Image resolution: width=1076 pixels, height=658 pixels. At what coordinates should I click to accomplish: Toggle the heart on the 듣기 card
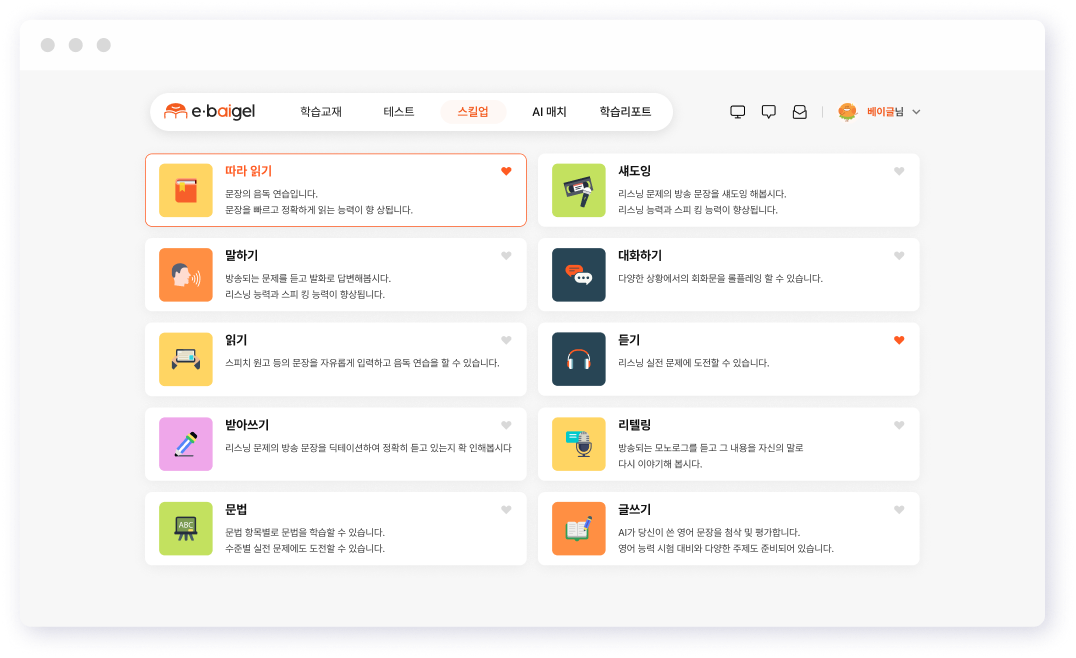pos(899,340)
